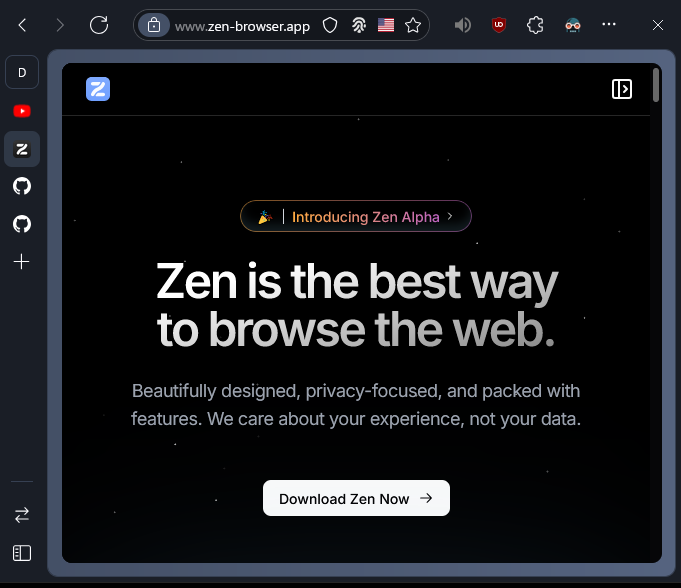Image resolution: width=681 pixels, height=588 pixels.
Task: Open the glasses avatar extension icon
Action: coord(572,25)
